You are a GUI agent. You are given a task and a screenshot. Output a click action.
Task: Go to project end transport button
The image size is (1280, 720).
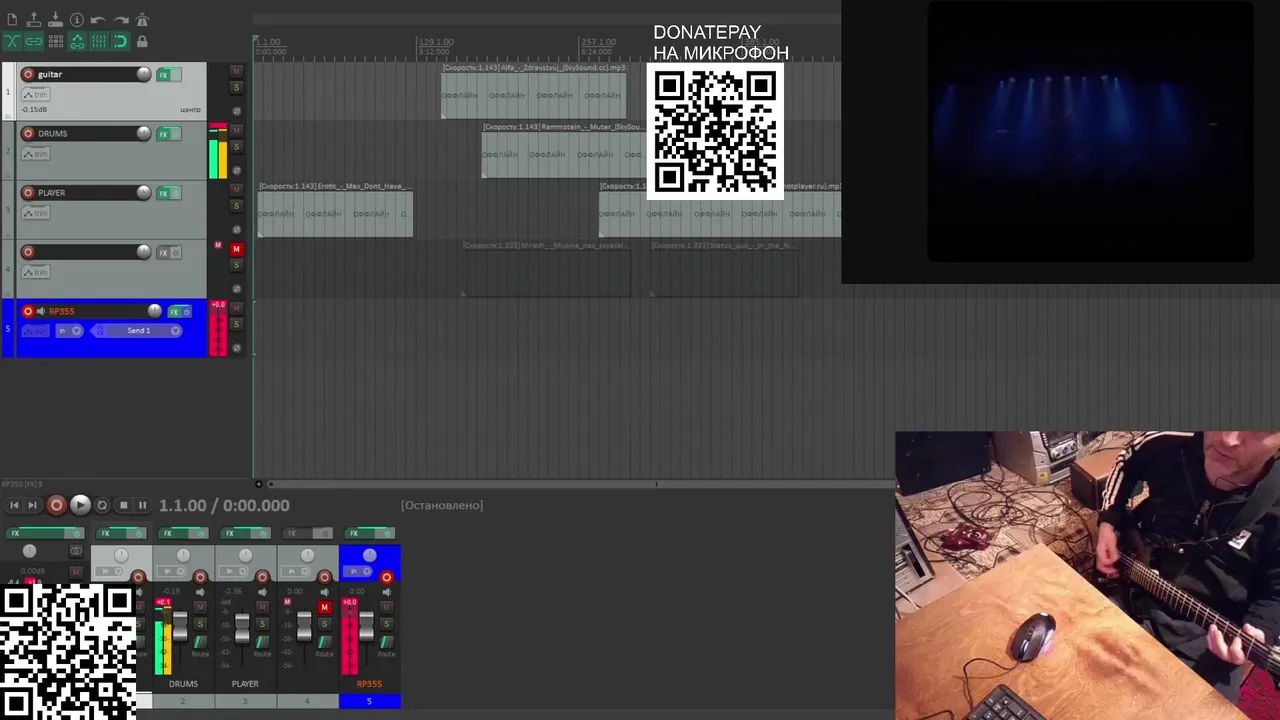point(32,506)
